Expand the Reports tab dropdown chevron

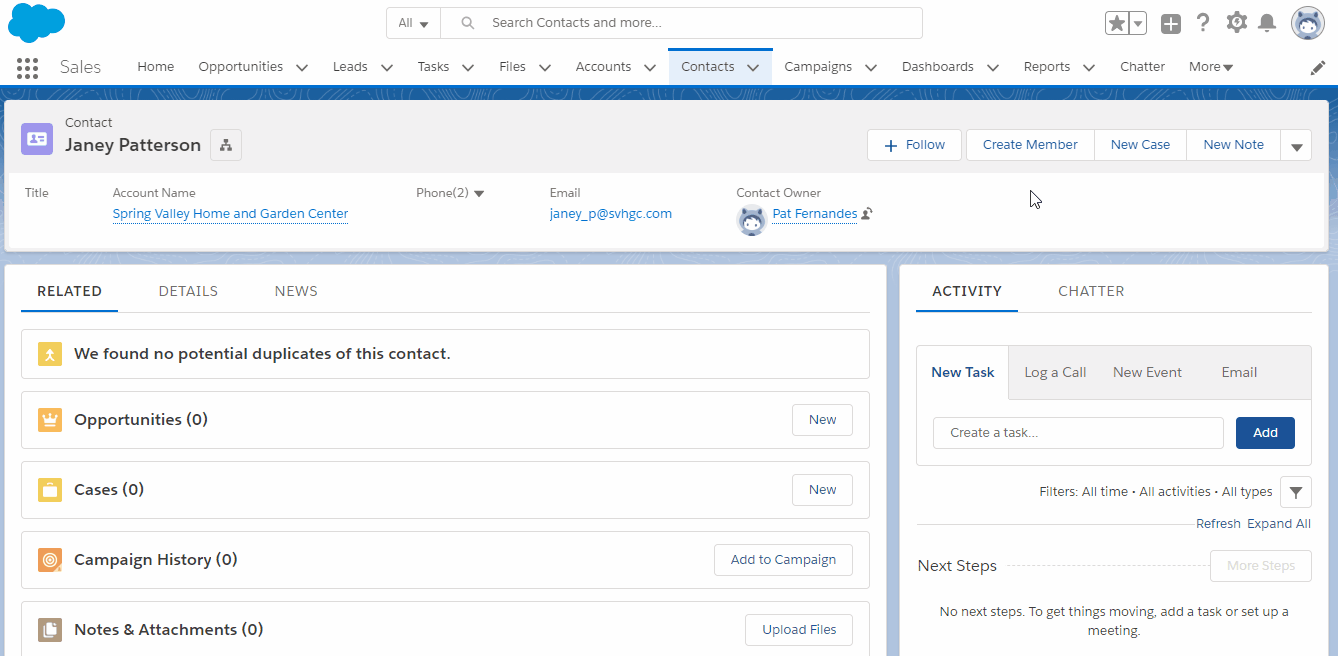point(1089,67)
